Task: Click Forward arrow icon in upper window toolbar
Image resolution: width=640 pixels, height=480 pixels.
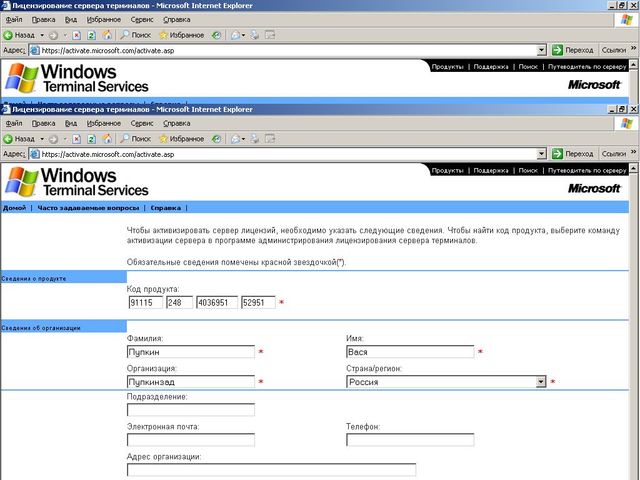Action: coord(53,35)
